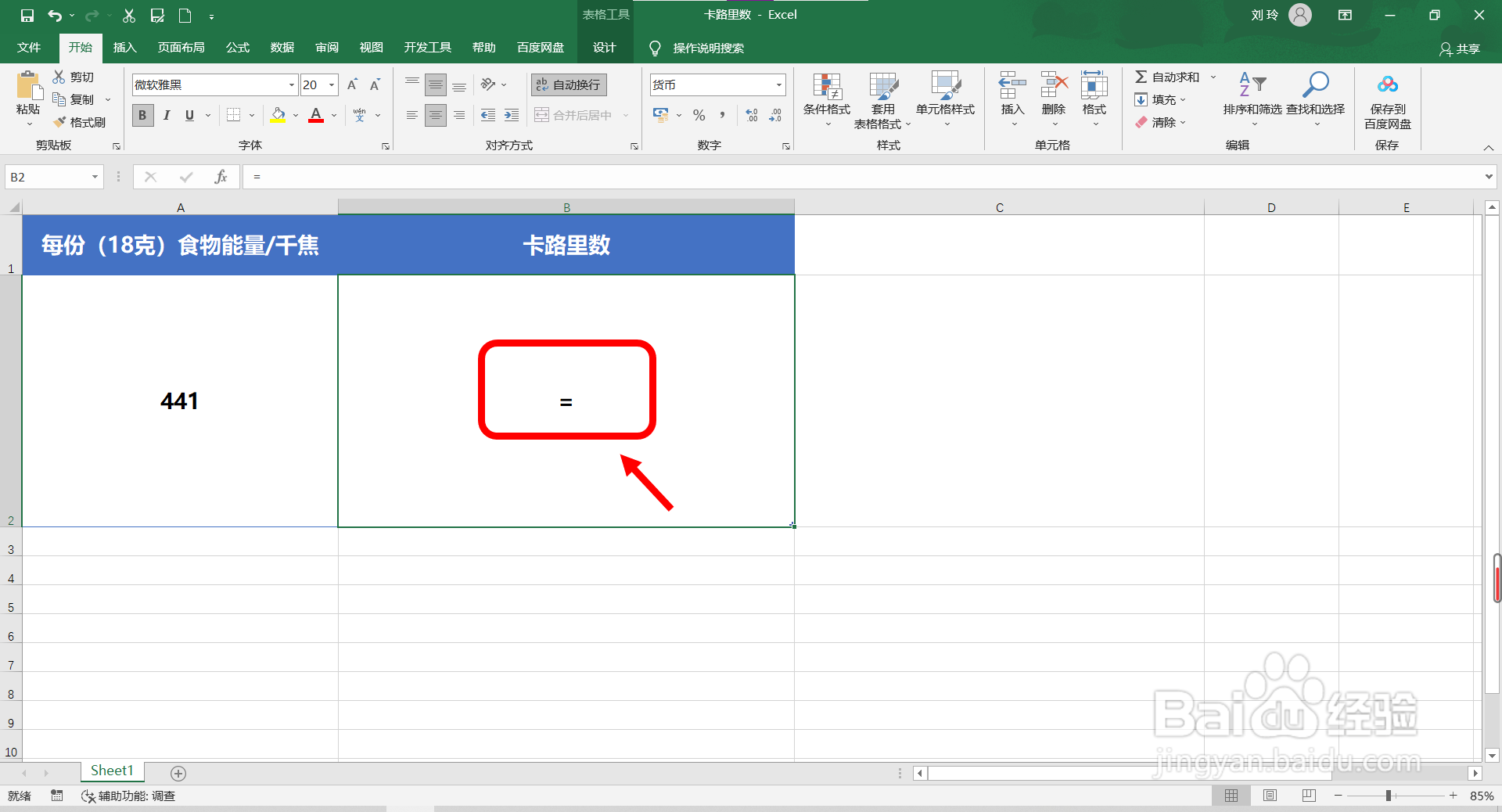Click Cancel (X) in the formula bar

150,177
